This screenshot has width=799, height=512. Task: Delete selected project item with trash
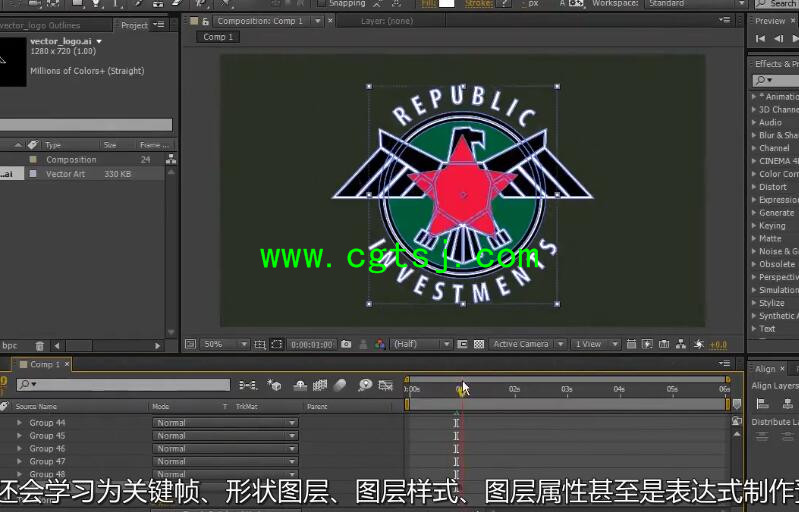coord(40,346)
